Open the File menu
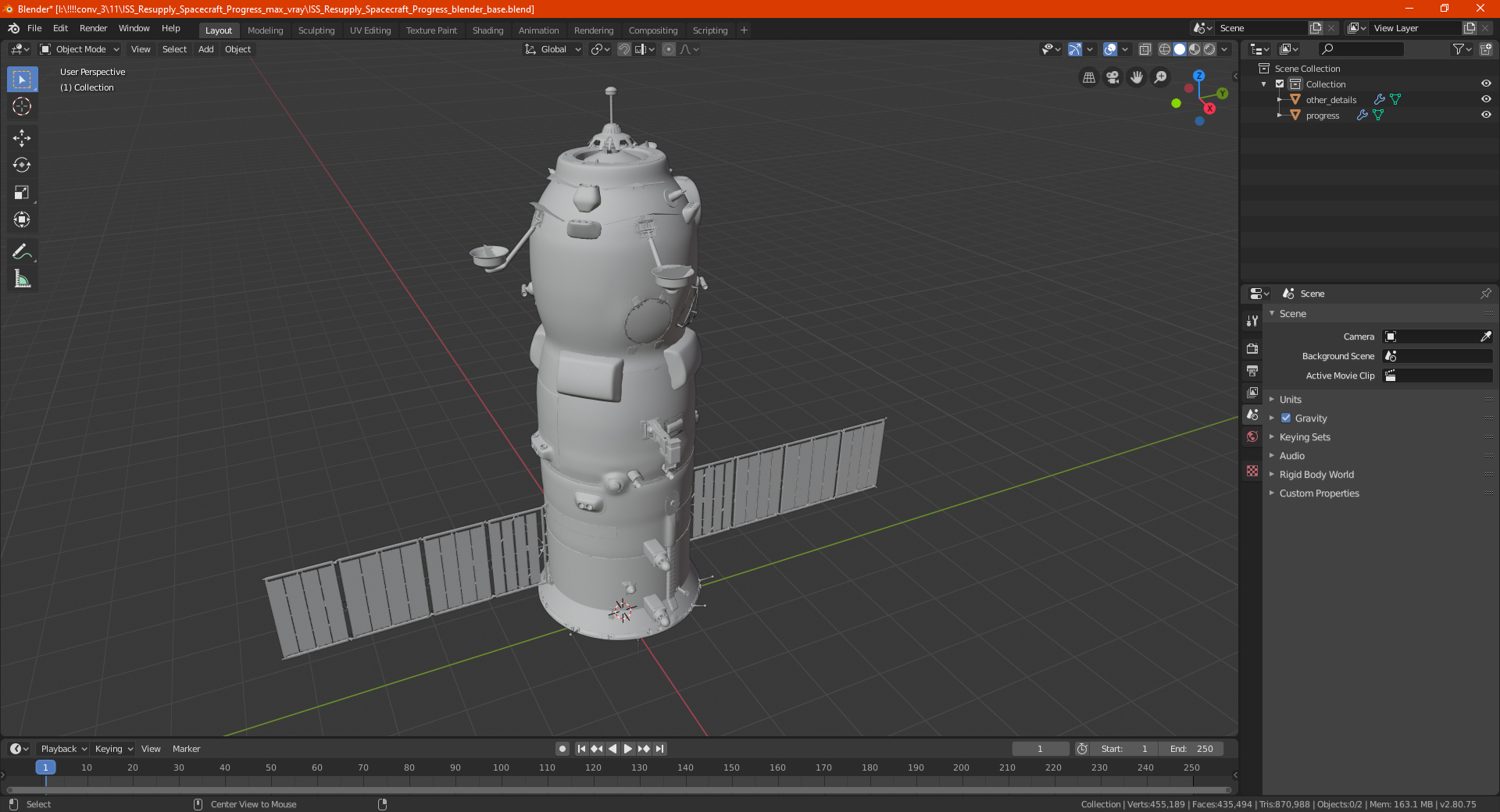 (34, 28)
